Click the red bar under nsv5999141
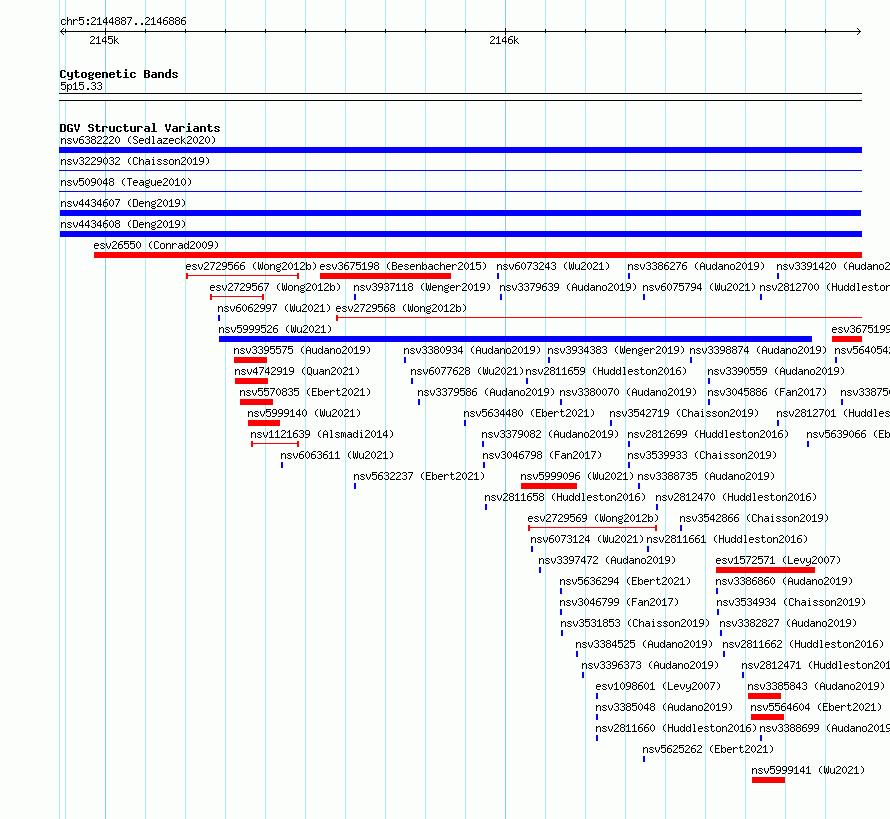Image resolution: width=890 pixels, height=819 pixels. click(x=769, y=780)
